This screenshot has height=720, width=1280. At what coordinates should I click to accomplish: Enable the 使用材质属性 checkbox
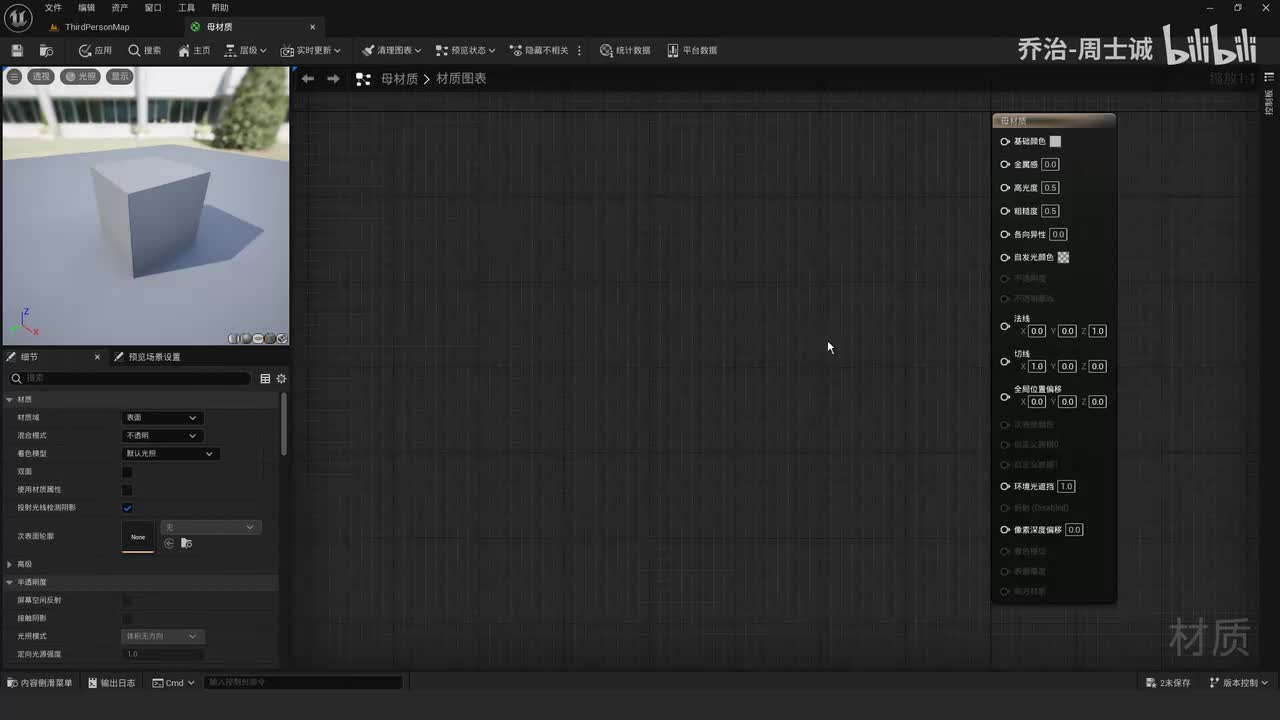click(x=127, y=490)
